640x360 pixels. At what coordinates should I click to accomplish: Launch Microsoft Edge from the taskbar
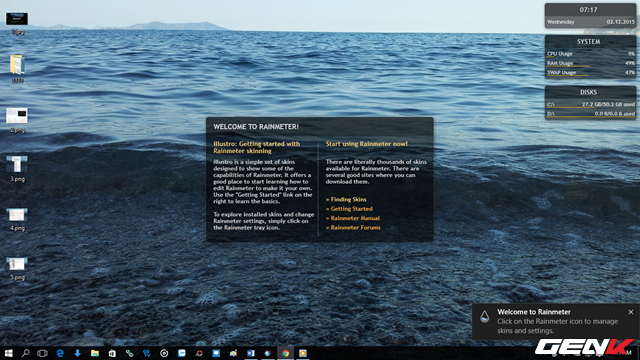pos(60,353)
